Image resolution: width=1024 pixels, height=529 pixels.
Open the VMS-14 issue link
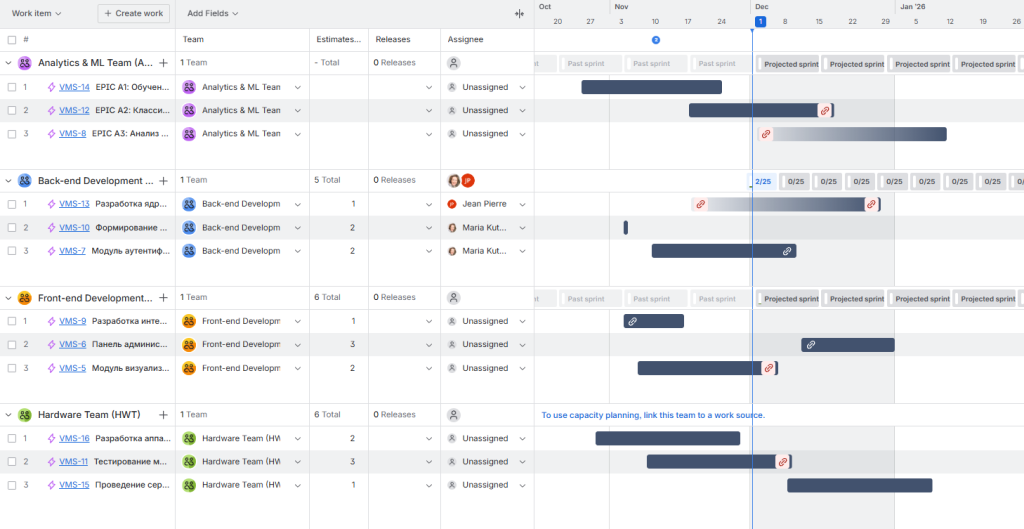tap(74, 87)
